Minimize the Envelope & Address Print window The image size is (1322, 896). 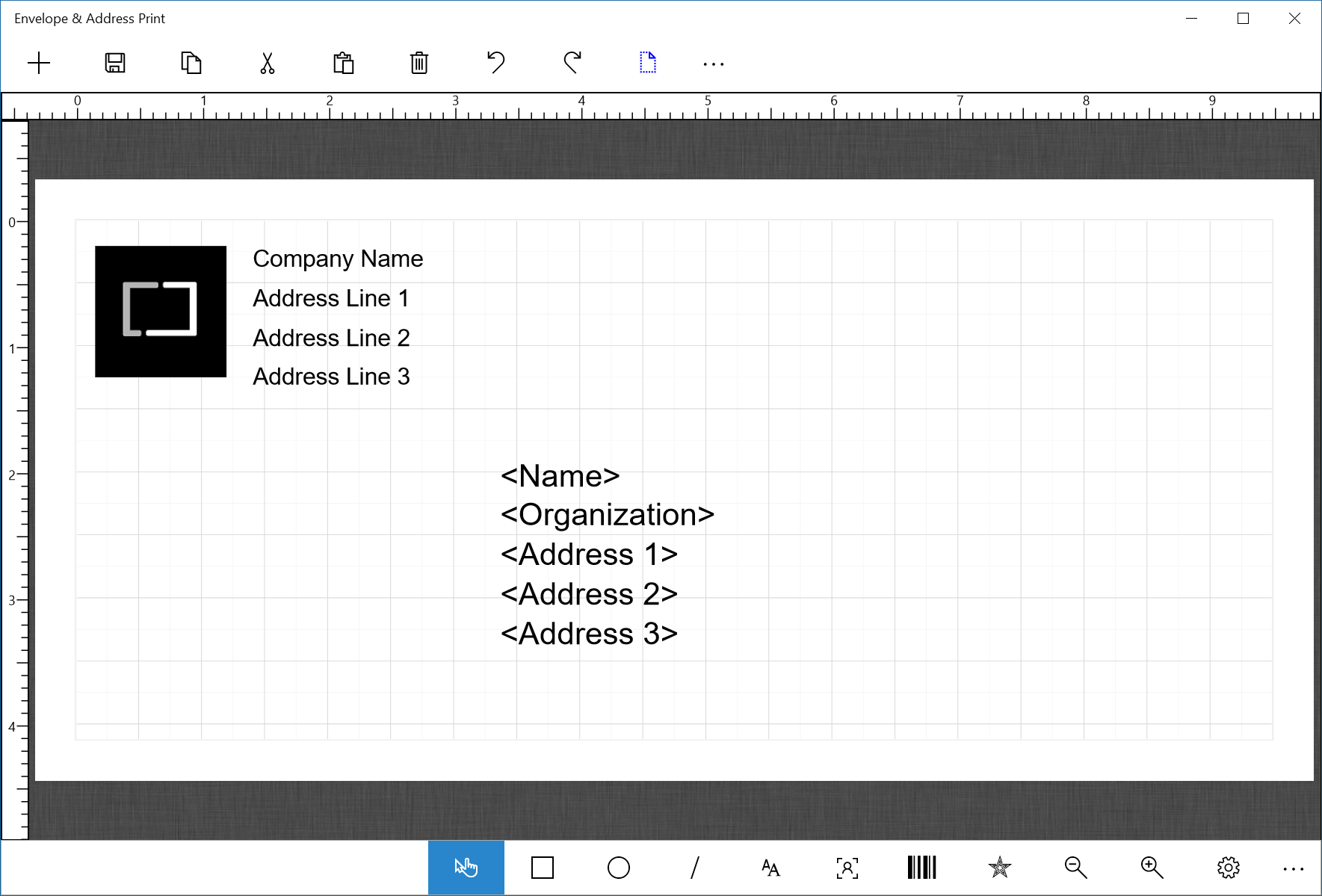[1192, 19]
